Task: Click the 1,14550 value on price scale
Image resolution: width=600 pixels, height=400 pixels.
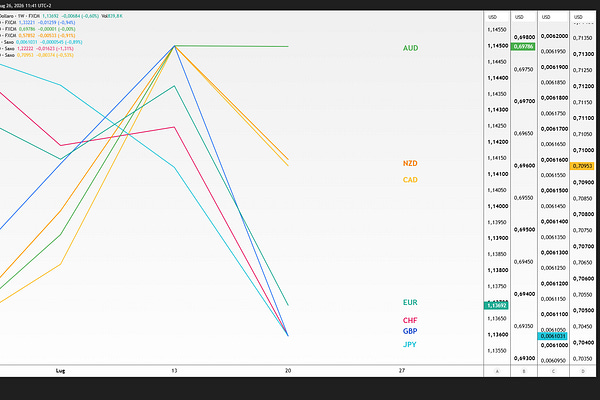Action: tap(497, 30)
